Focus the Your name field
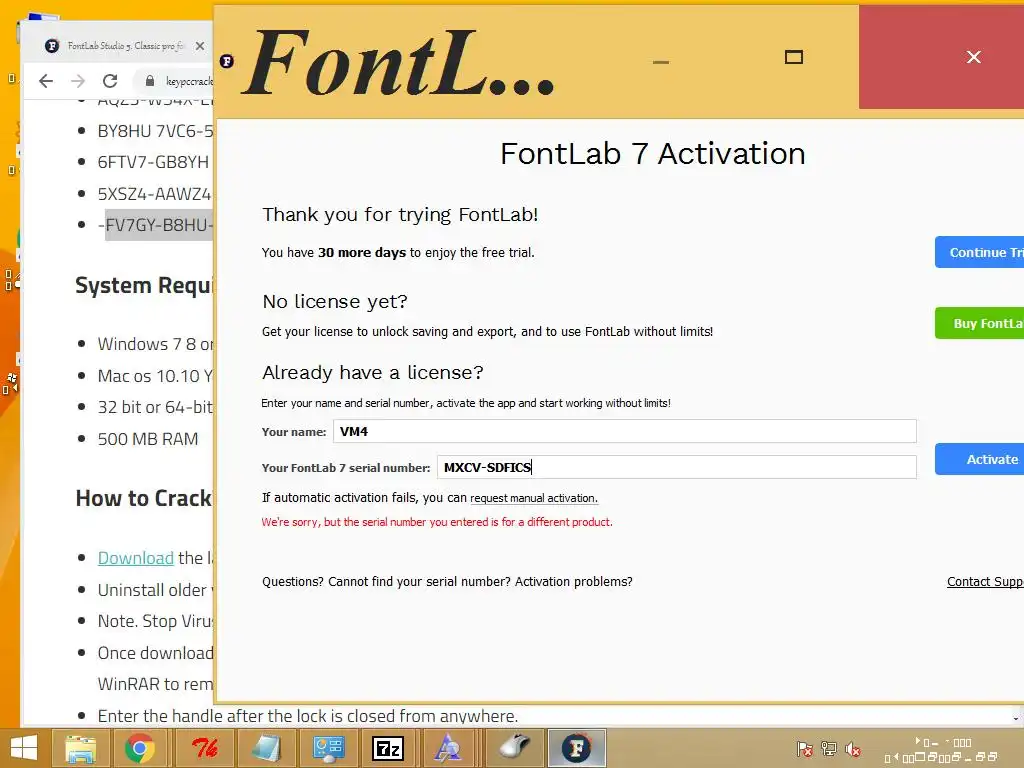Viewport: 1024px width, 768px height. 624,431
